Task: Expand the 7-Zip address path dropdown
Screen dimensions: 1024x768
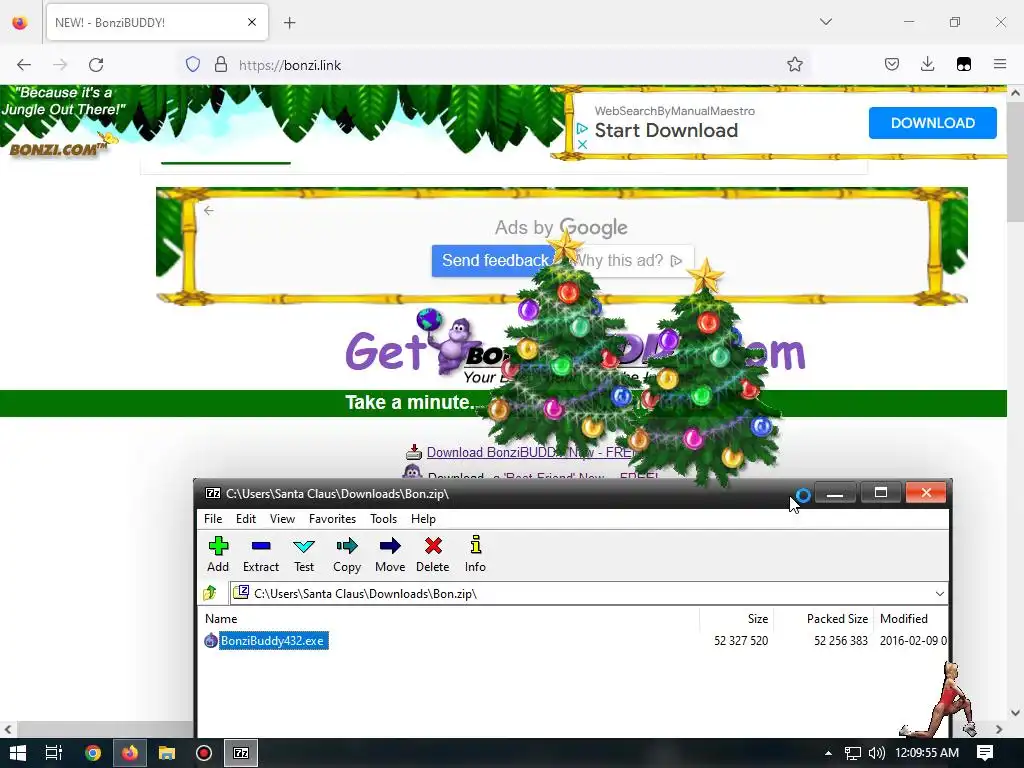Action: (939, 594)
